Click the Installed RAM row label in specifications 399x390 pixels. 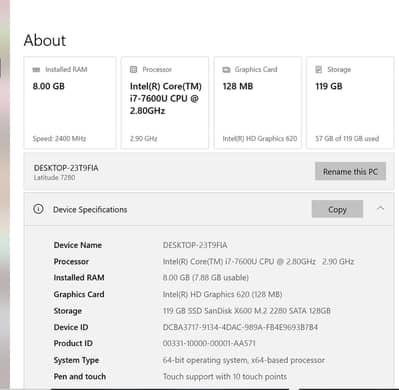click(x=79, y=277)
